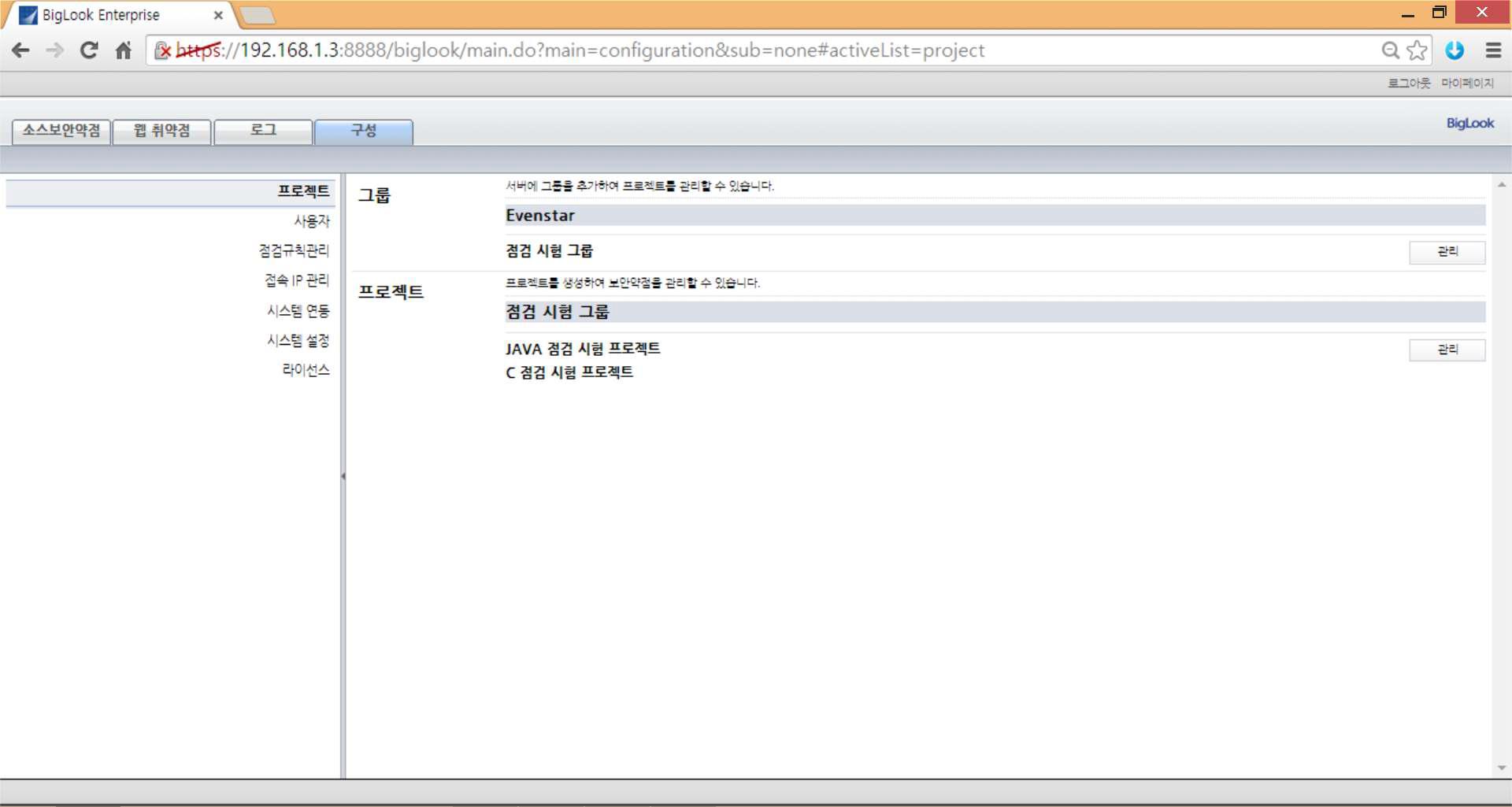This screenshot has height=807, width=1512.
Task: Click the scrollbar up arrow
Action: [x=1502, y=185]
